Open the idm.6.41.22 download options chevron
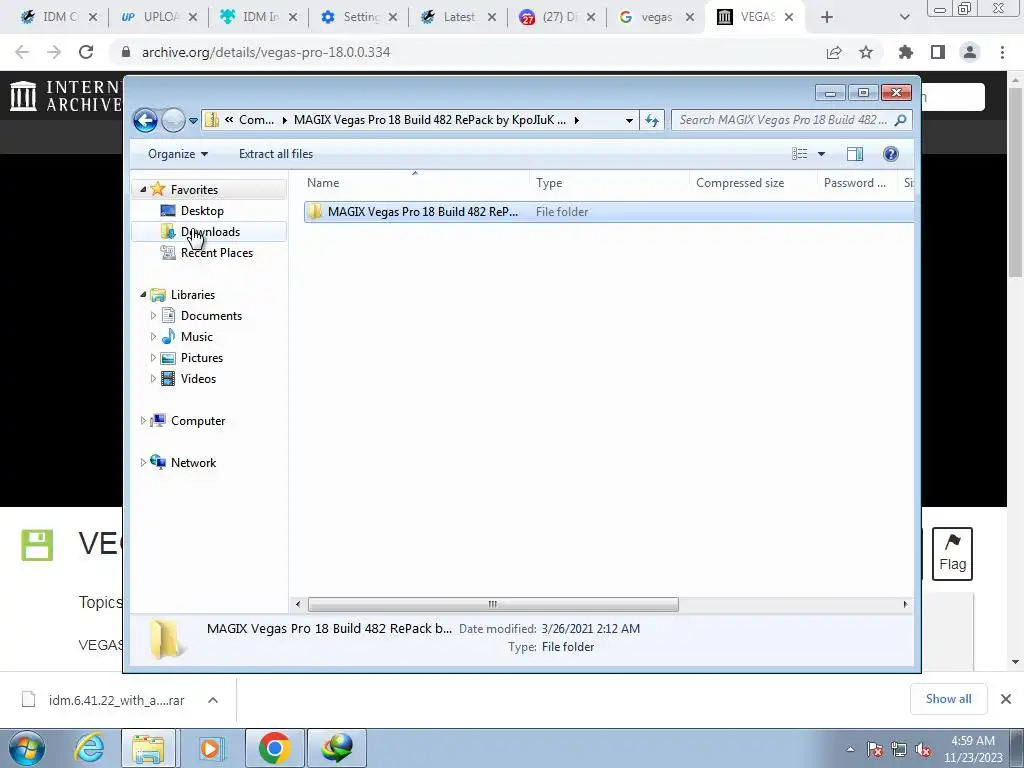The width and height of the screenshot is (1024, 768). pos(213,700)
